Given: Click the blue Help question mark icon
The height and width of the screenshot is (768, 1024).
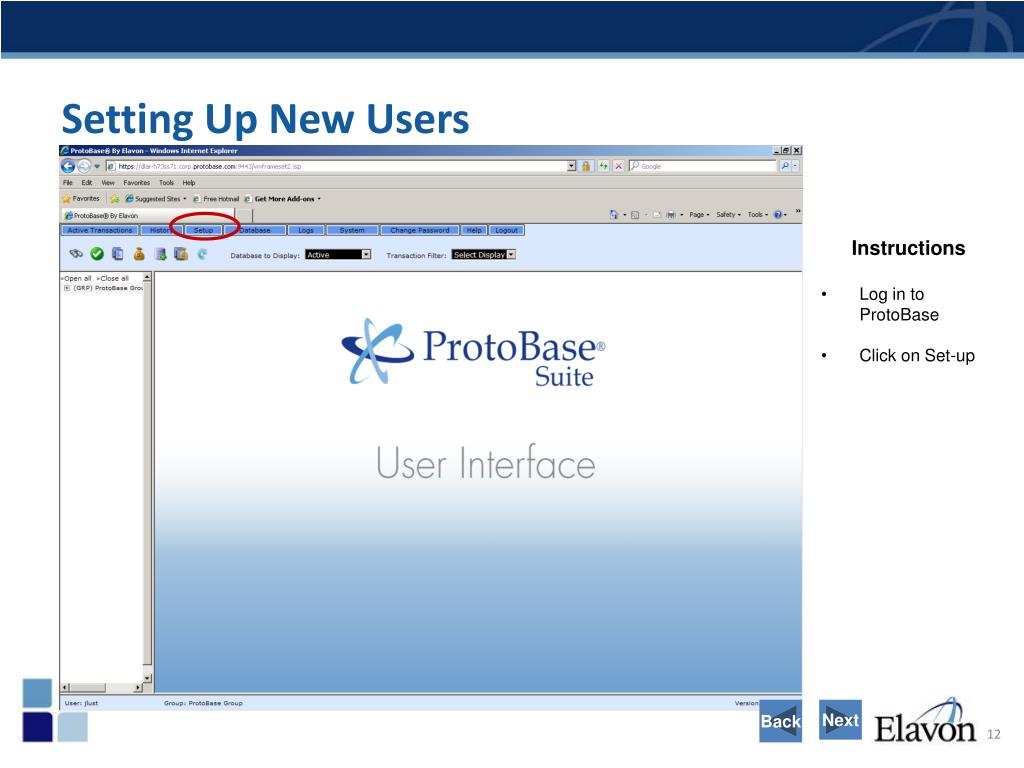Looking at the screenshot, I should coord(778,214).
